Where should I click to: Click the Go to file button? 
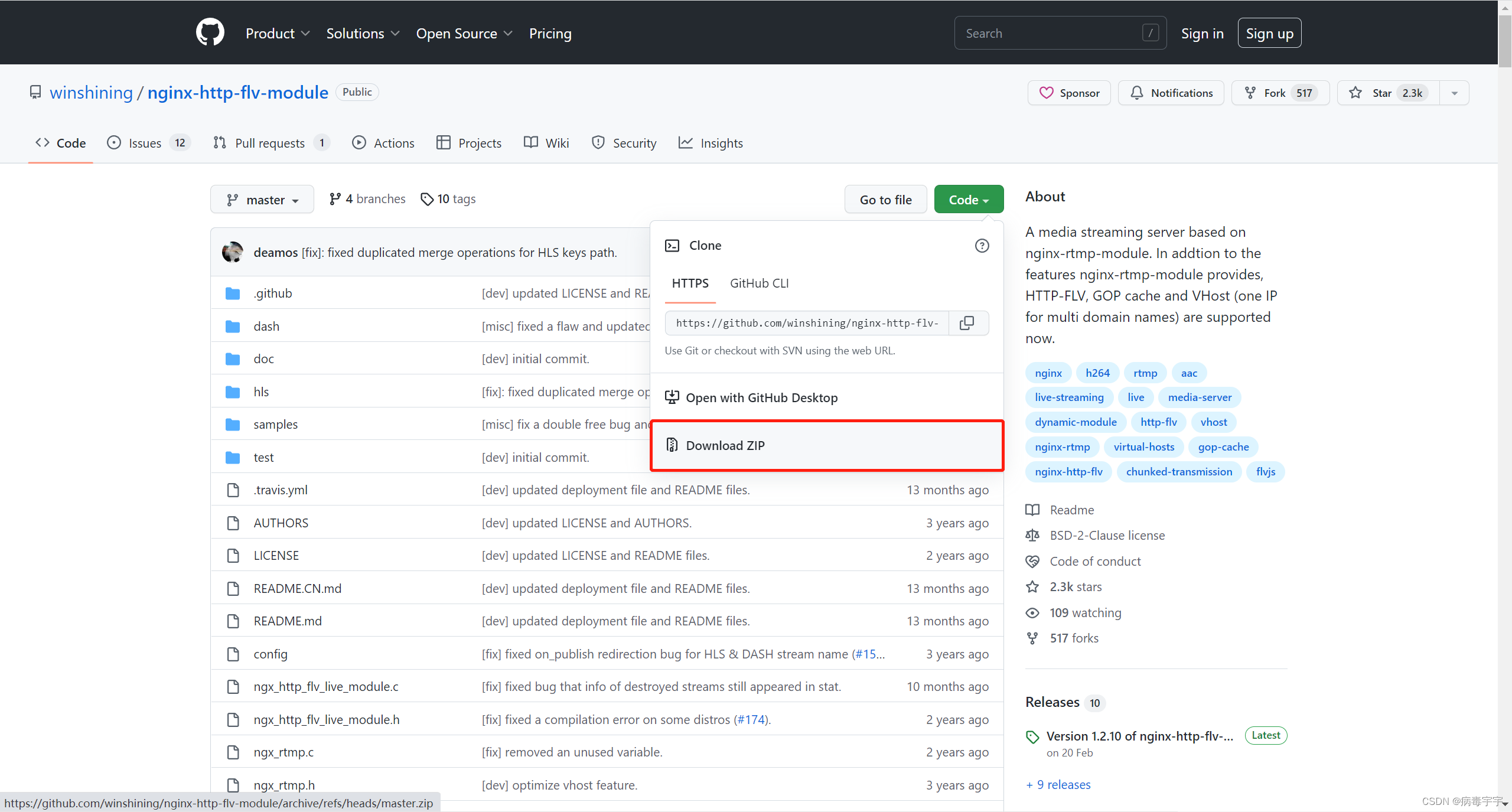885,200
